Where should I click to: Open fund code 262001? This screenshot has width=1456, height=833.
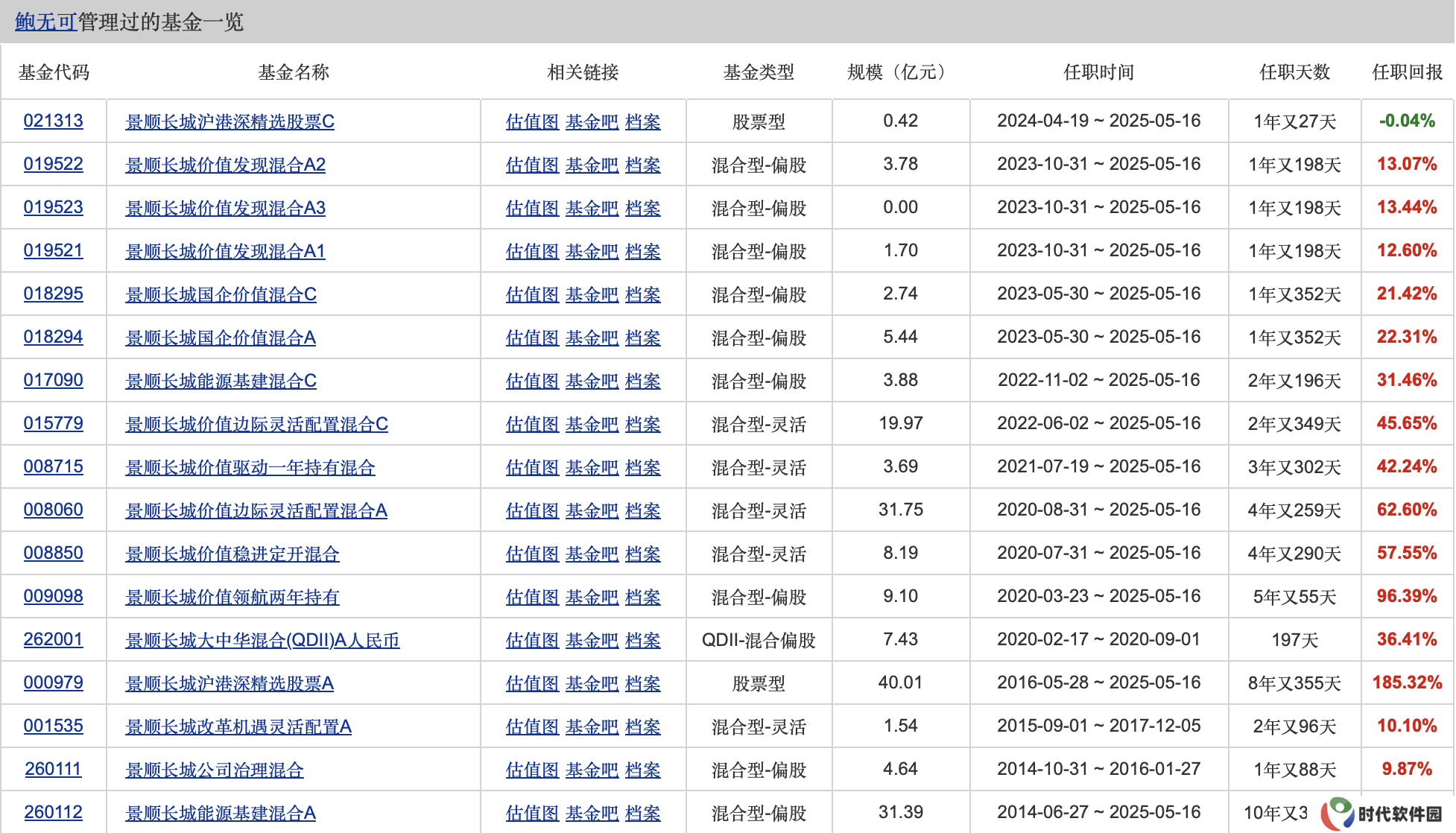click(x=54, y=639)
